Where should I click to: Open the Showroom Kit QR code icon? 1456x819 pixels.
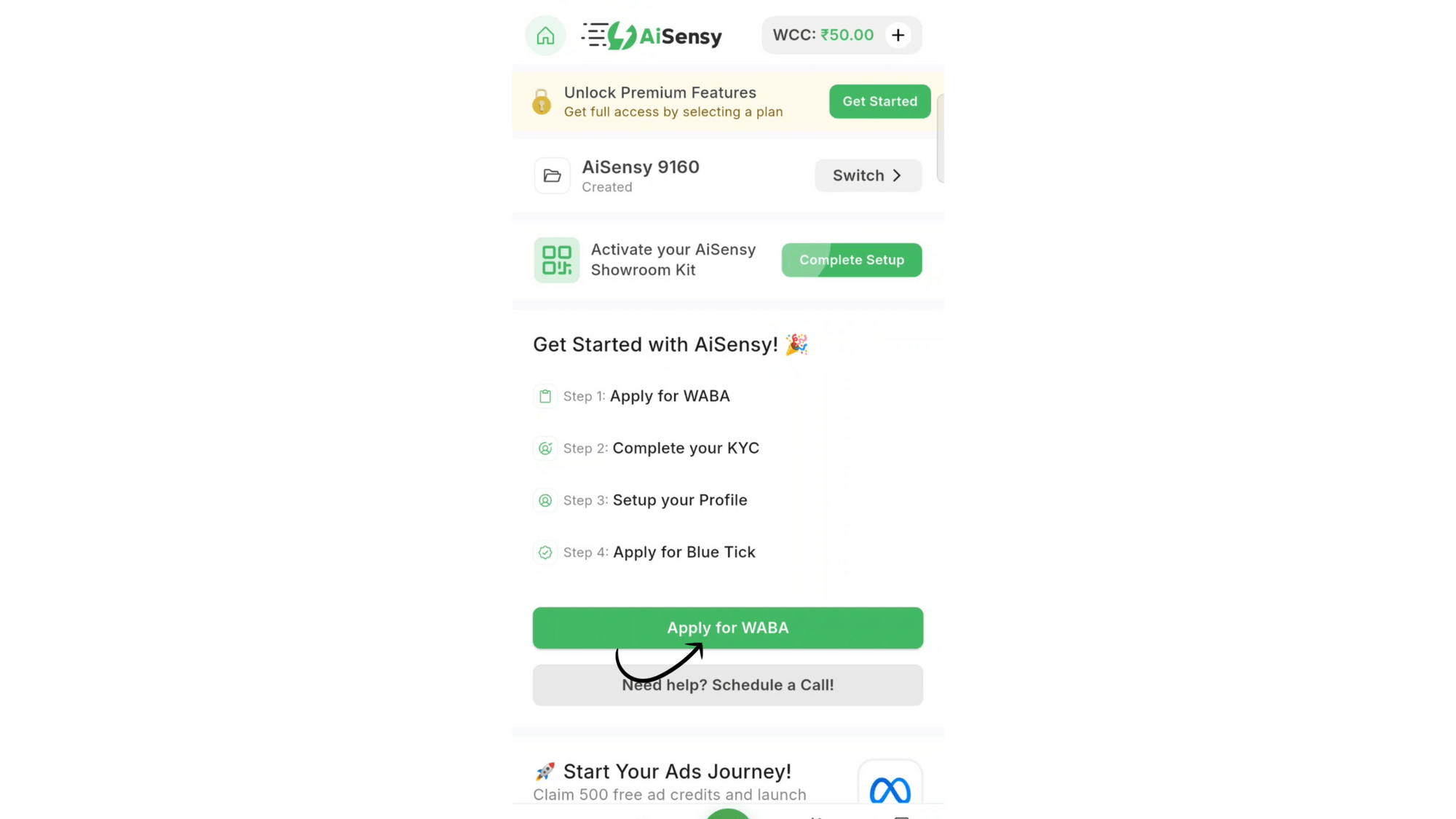click(x=556, y=260)
